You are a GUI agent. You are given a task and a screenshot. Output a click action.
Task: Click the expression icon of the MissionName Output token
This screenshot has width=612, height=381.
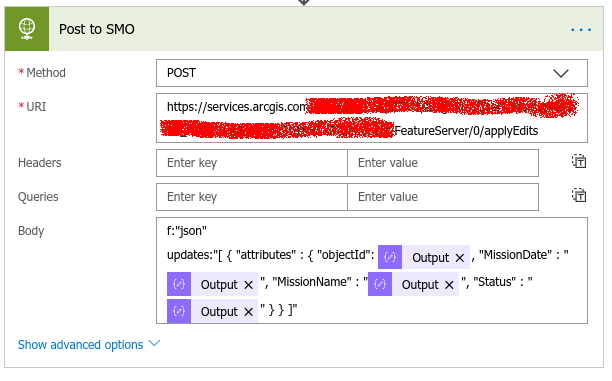[380, 284]
